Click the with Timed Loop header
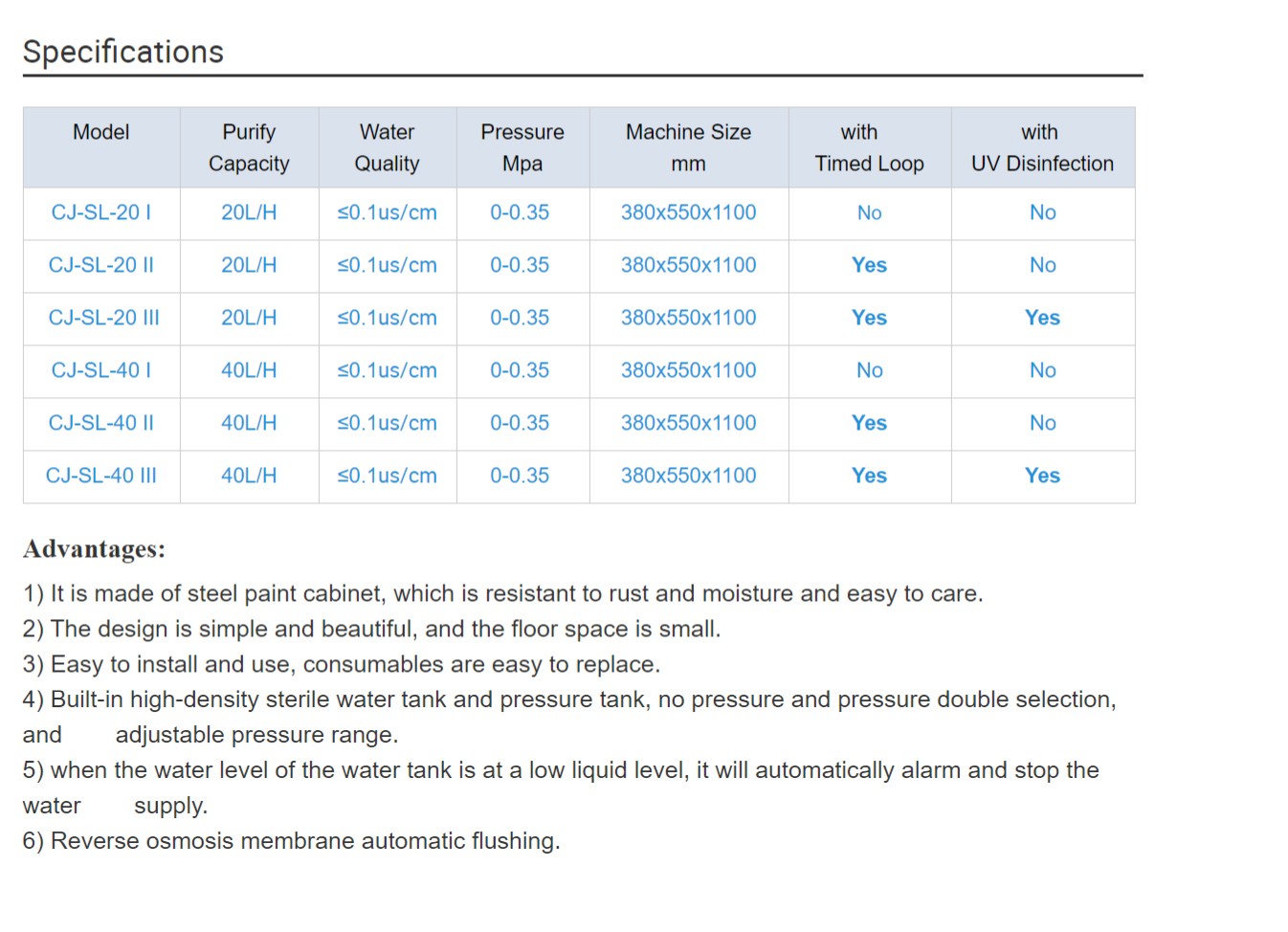 (x=870, y=147)
